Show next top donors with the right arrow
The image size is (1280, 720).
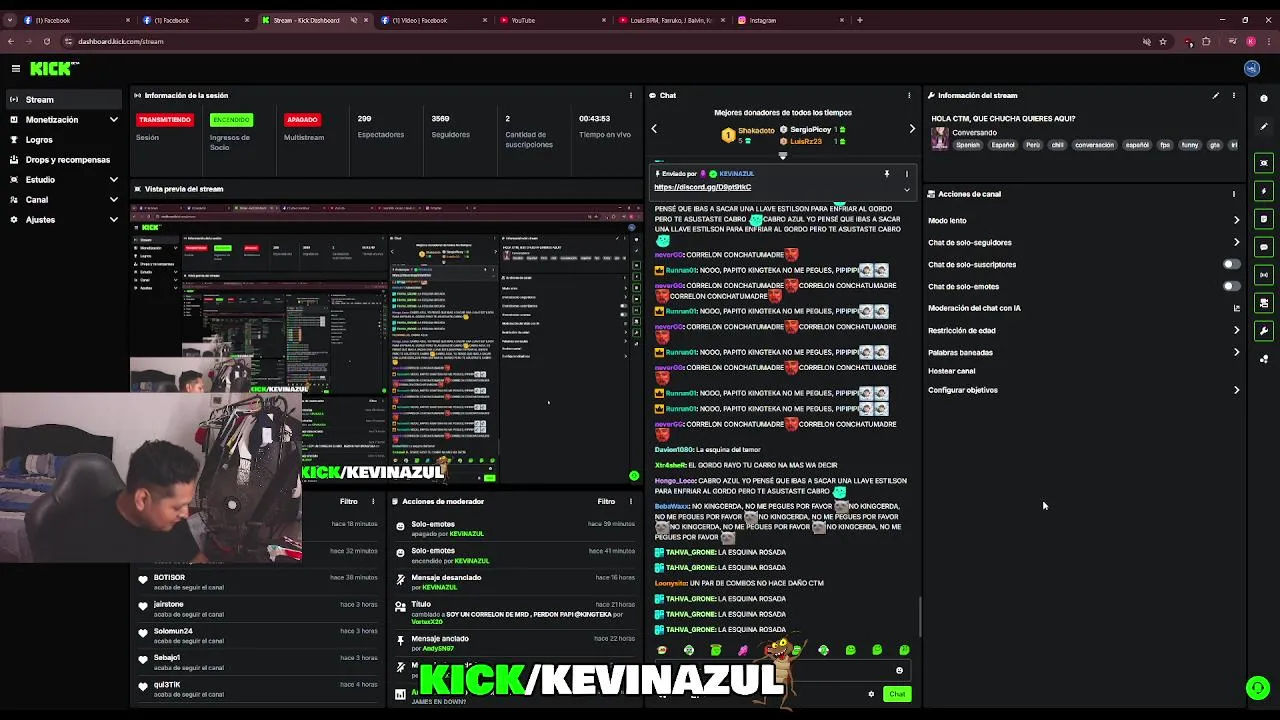tap(912, 128)
